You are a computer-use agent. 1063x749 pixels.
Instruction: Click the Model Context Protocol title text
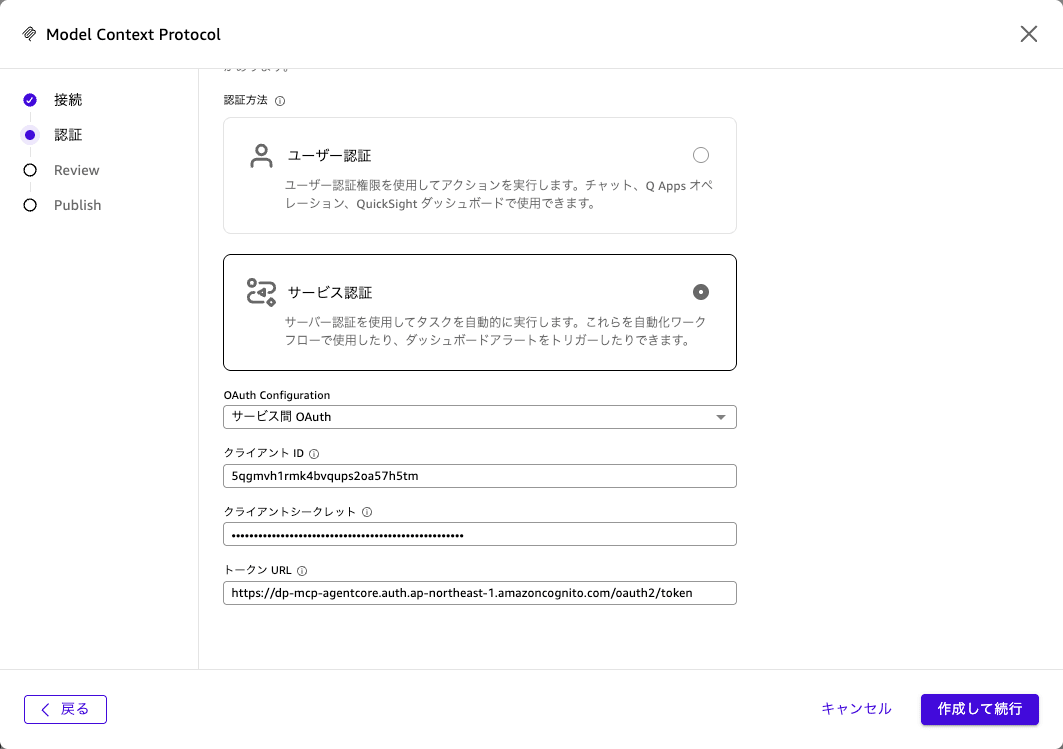pyautogui.click(x=134, y=35)
